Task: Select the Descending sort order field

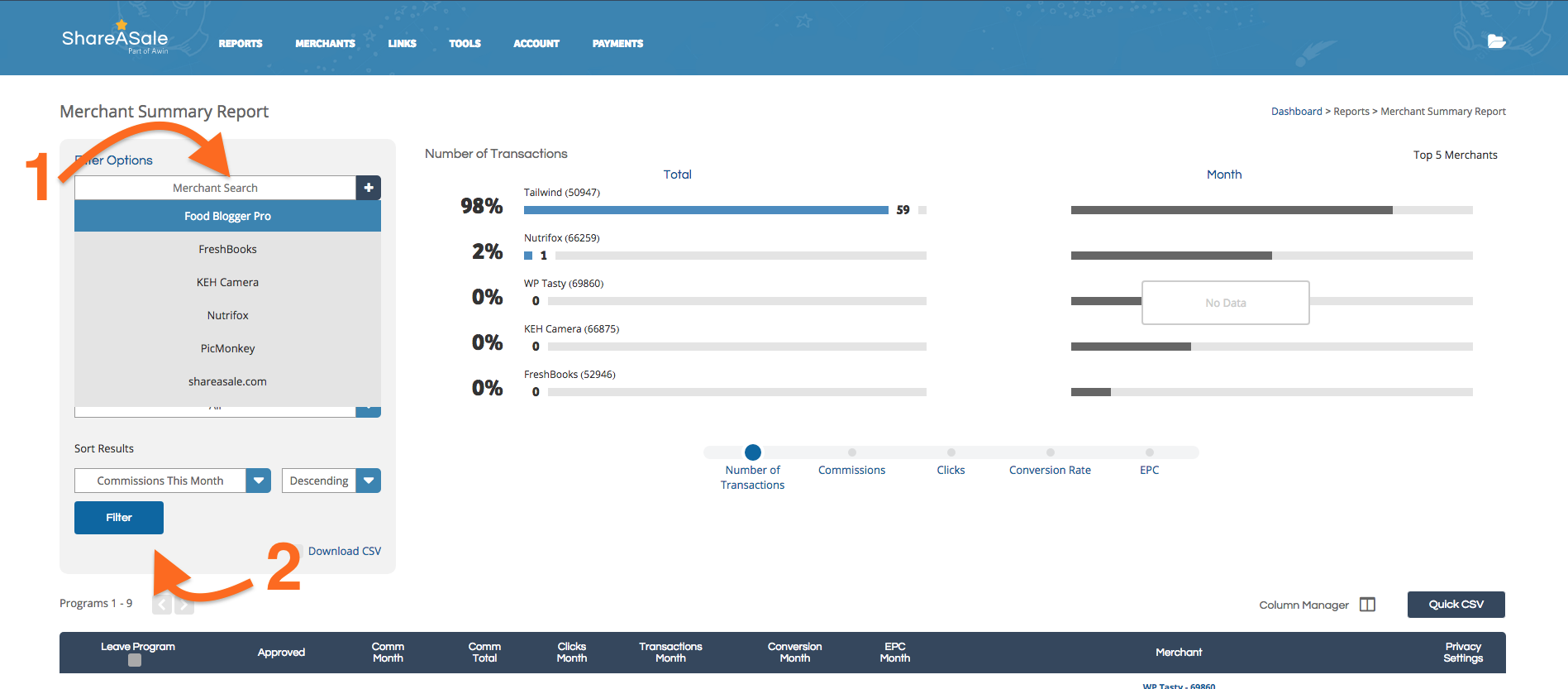Action: click(x=319, y=481)
